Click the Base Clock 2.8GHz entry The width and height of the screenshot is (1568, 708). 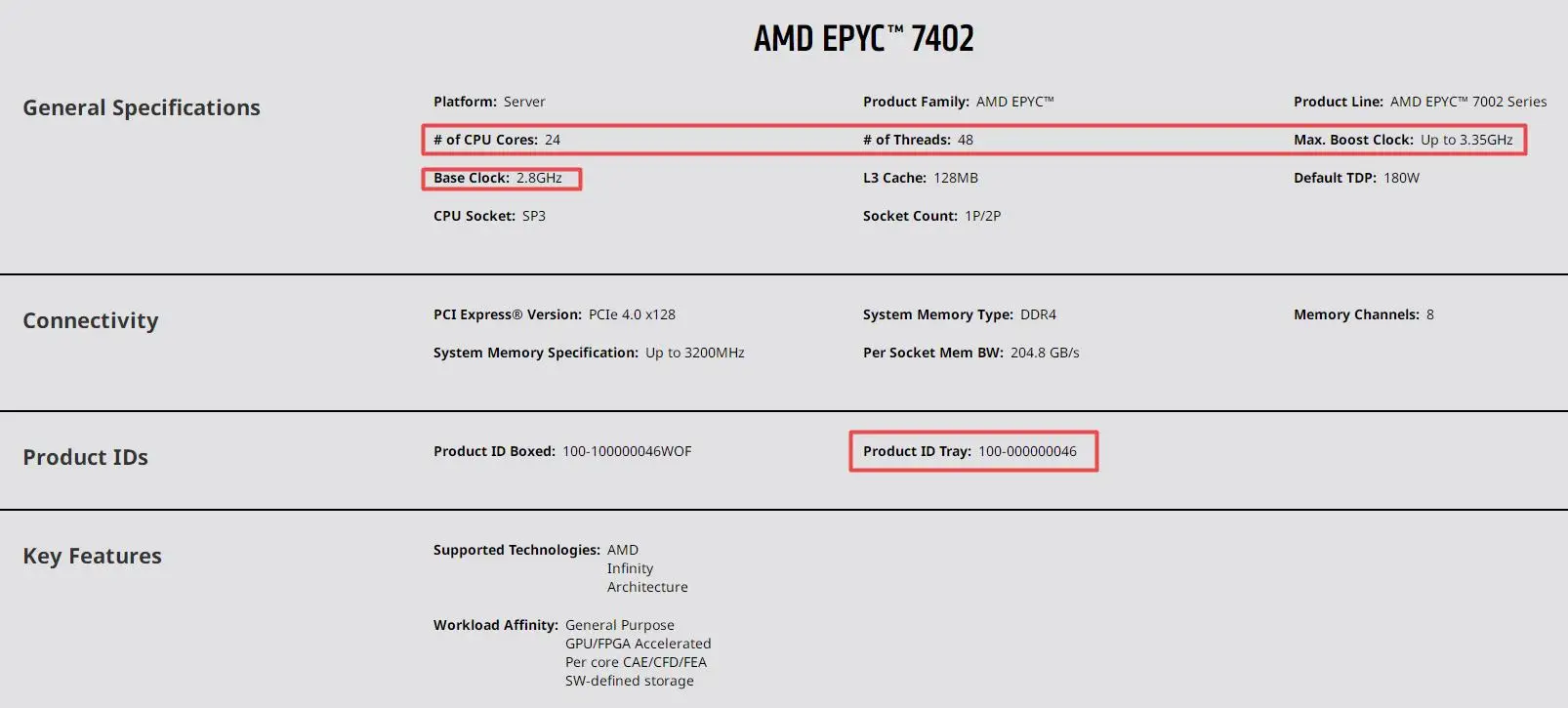click(498, 178)
